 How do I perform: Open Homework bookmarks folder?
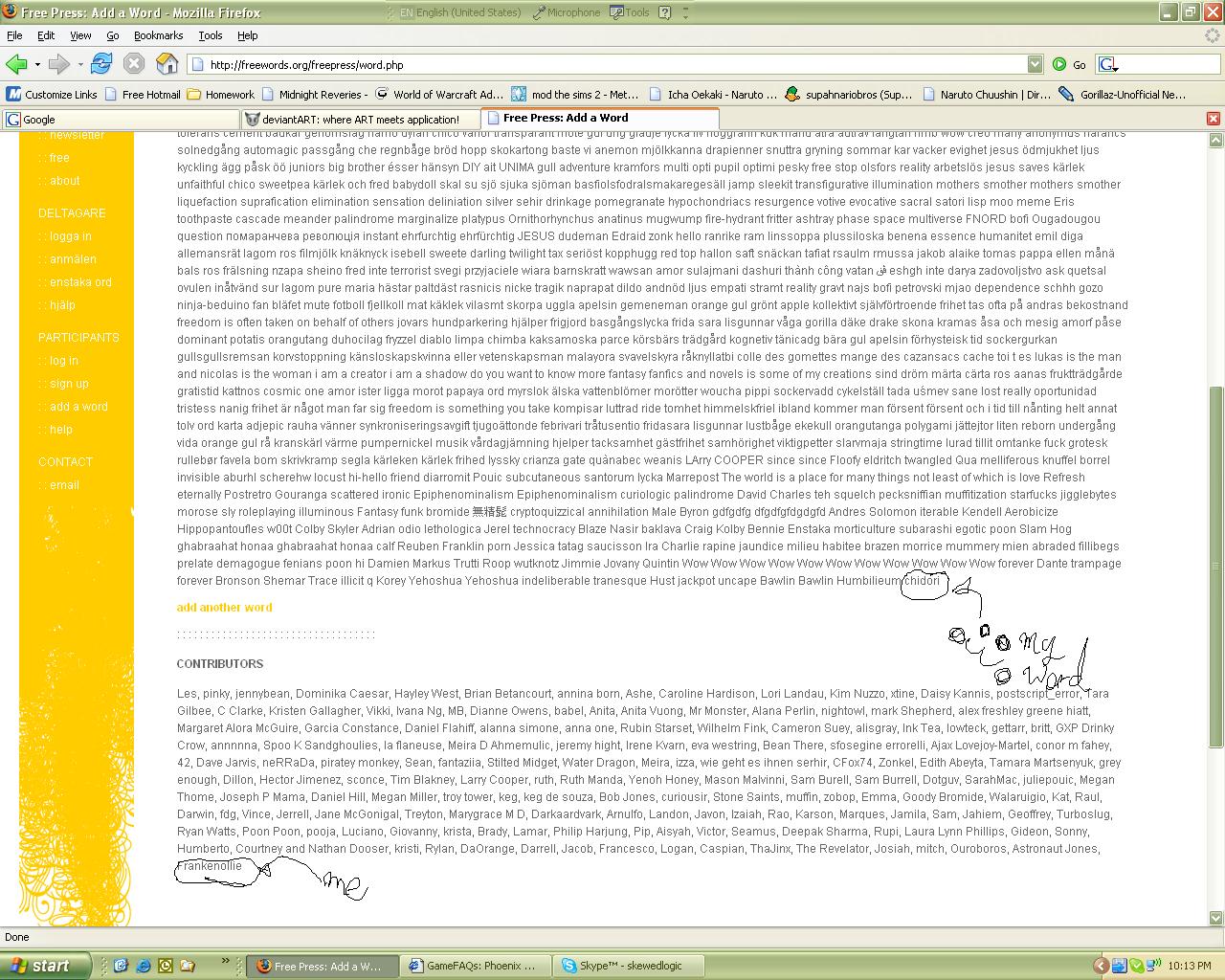[221, 94]
